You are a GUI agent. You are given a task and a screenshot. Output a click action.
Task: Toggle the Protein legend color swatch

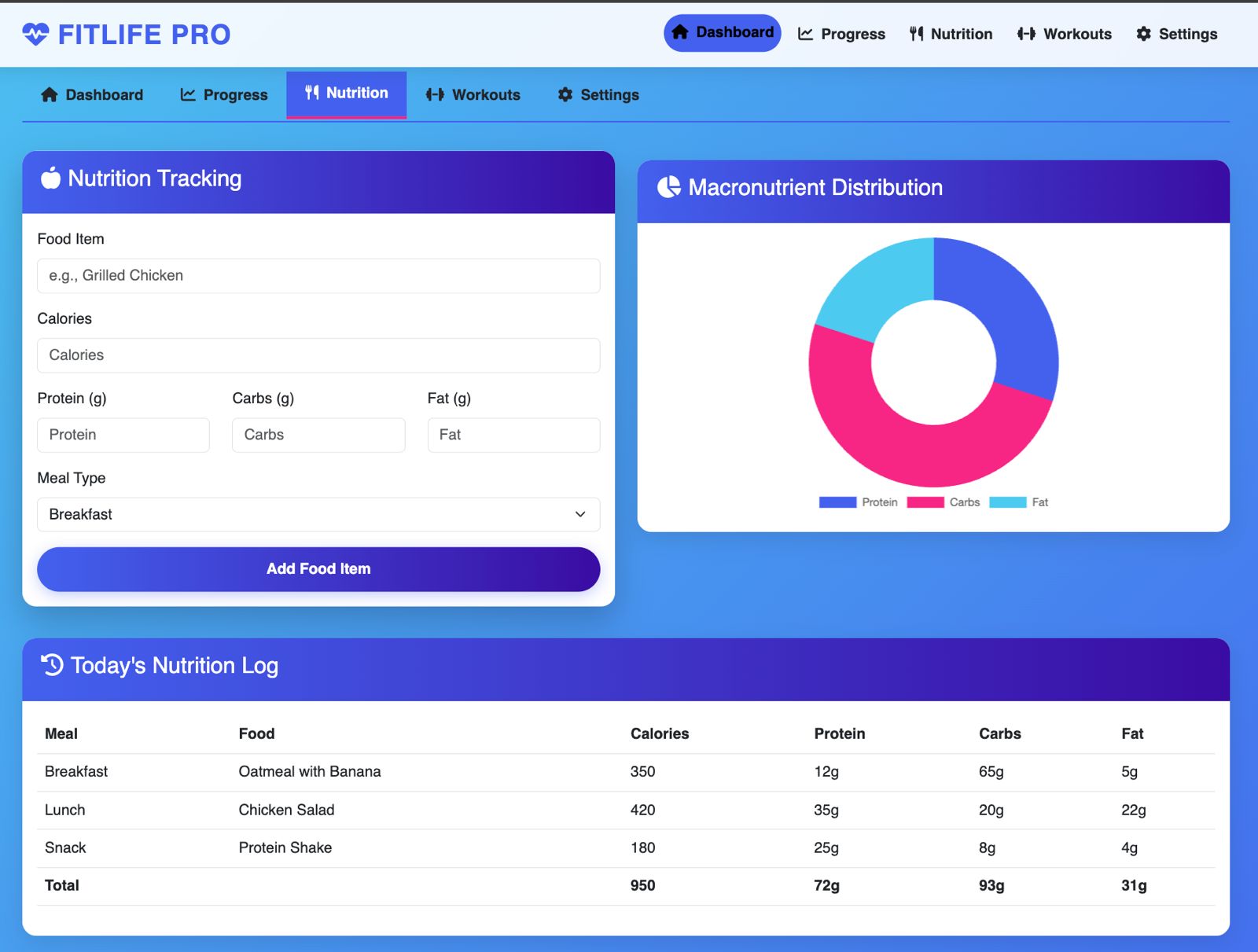[837, 502]
